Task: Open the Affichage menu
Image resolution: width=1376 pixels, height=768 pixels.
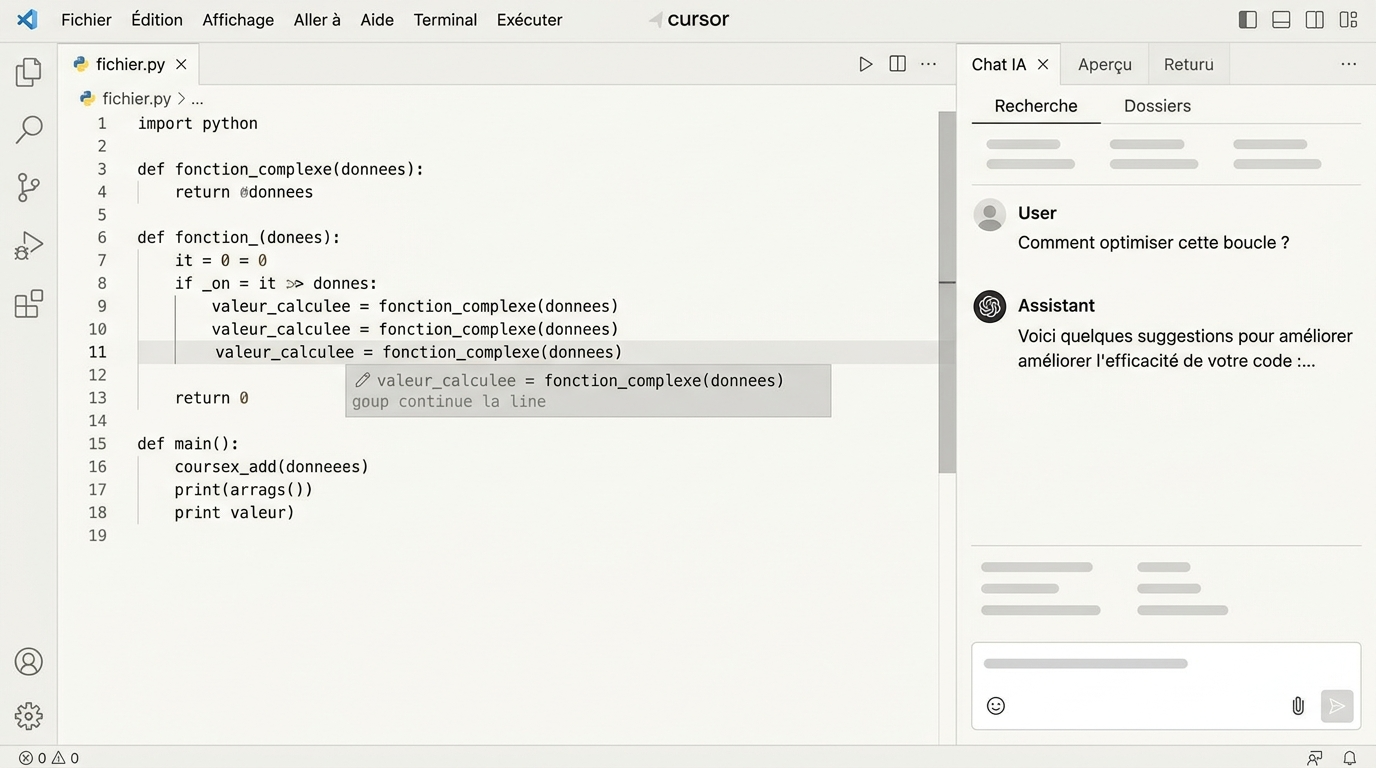Action: click(238, 20)
